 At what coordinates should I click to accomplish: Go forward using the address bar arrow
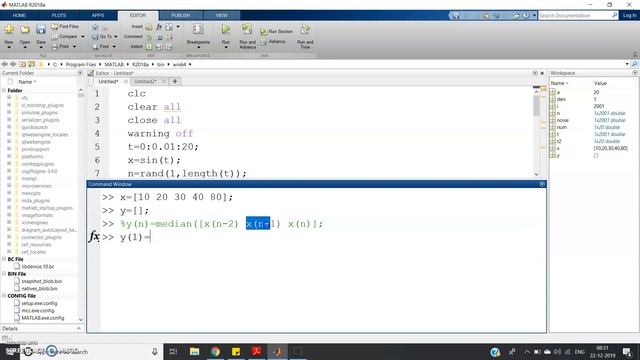tap(13, 64)
